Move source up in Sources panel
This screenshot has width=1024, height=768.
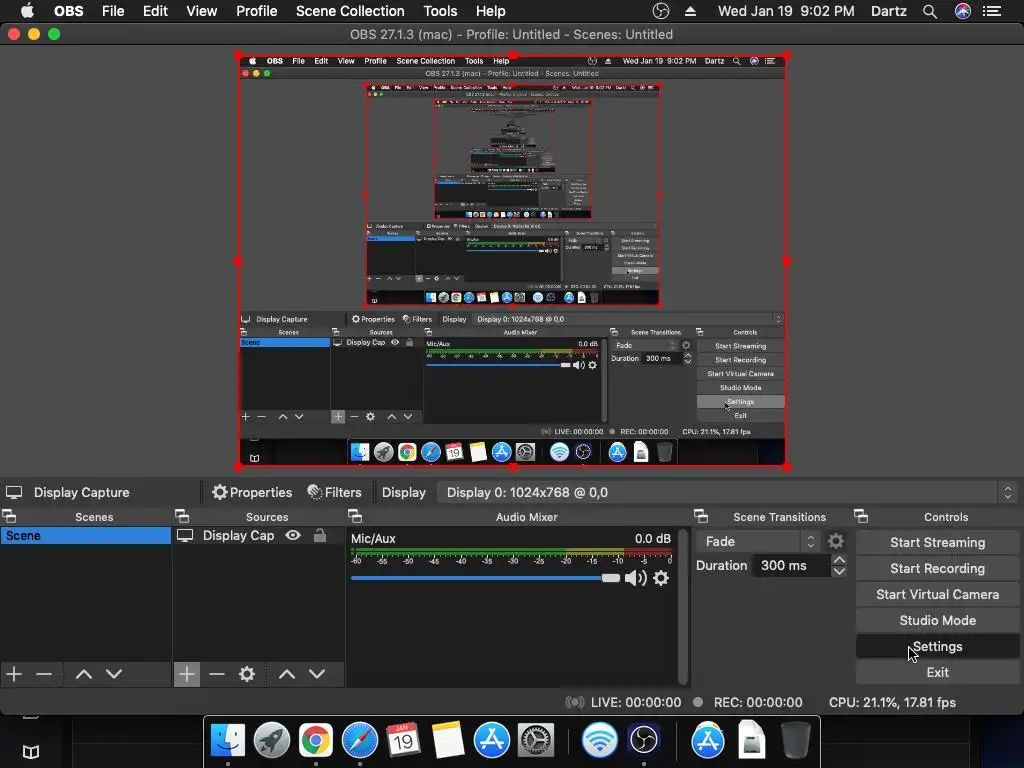(x=287, y=674)
